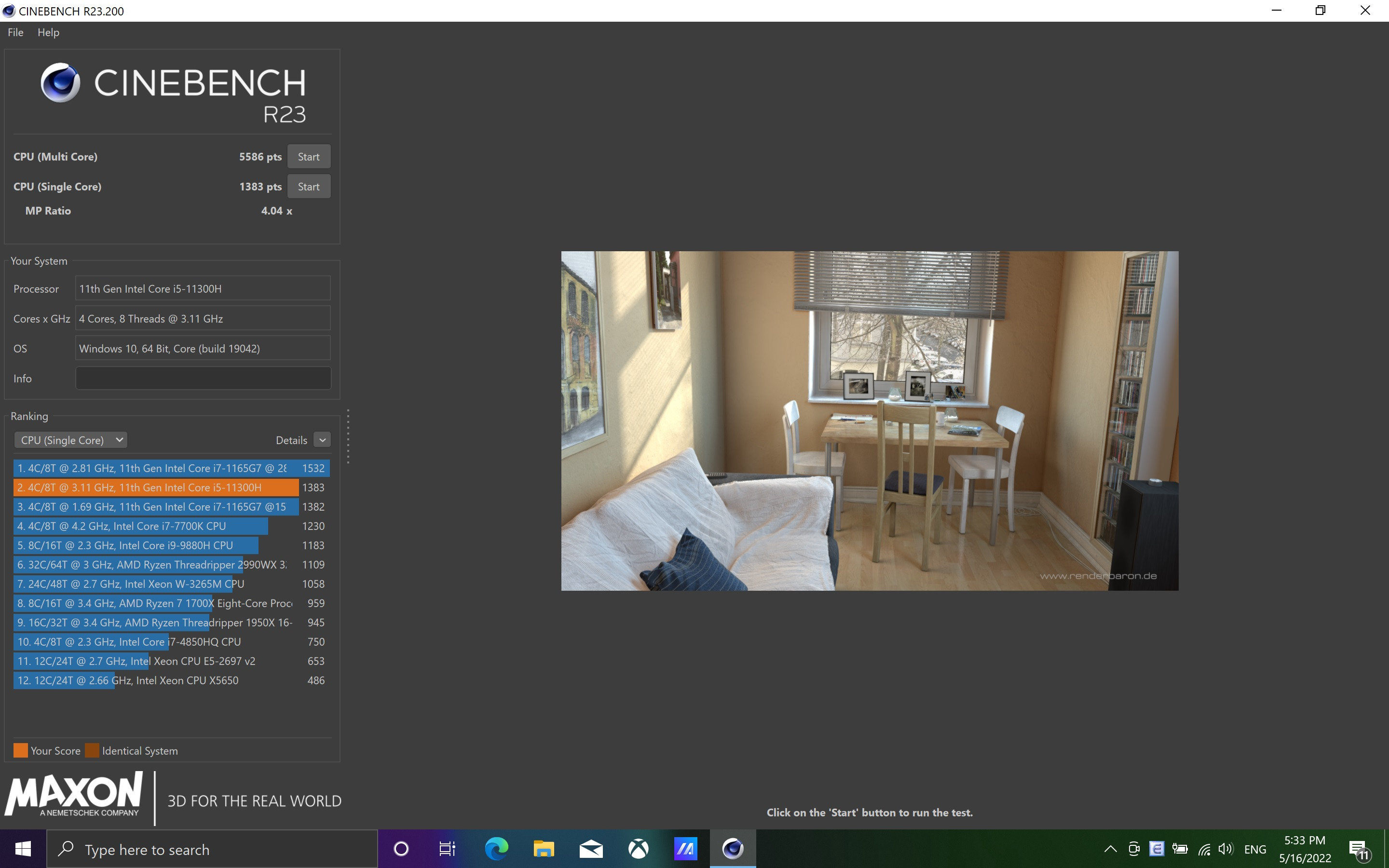Select ranking row Threadripper 2990WX
This screenshot has height=868, width=1389.
click(172, 564)
